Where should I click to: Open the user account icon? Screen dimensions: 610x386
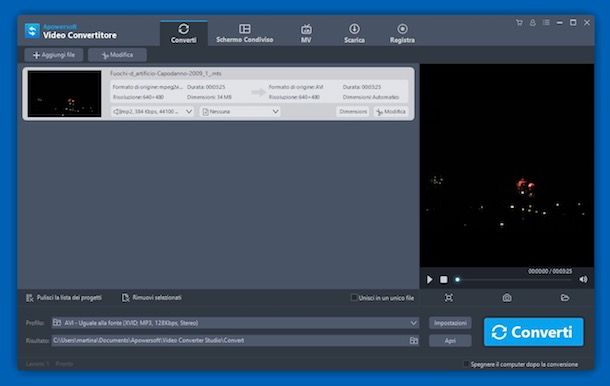pyautogui.click(x=533, y=23)
